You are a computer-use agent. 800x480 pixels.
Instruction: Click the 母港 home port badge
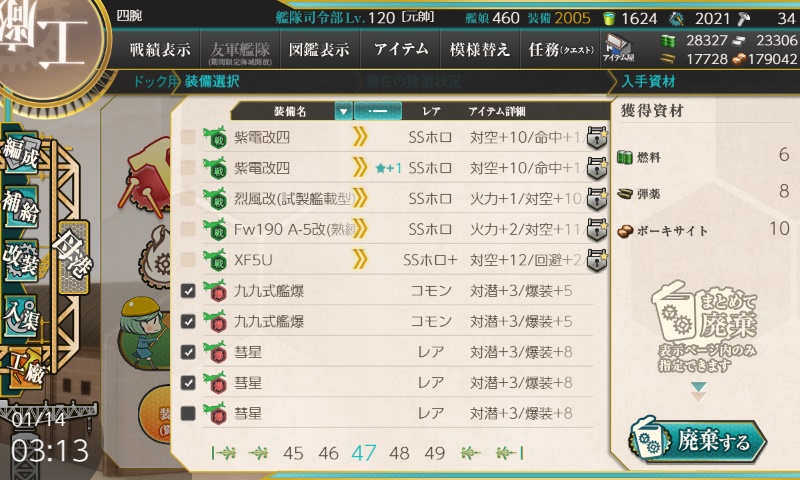74,258
